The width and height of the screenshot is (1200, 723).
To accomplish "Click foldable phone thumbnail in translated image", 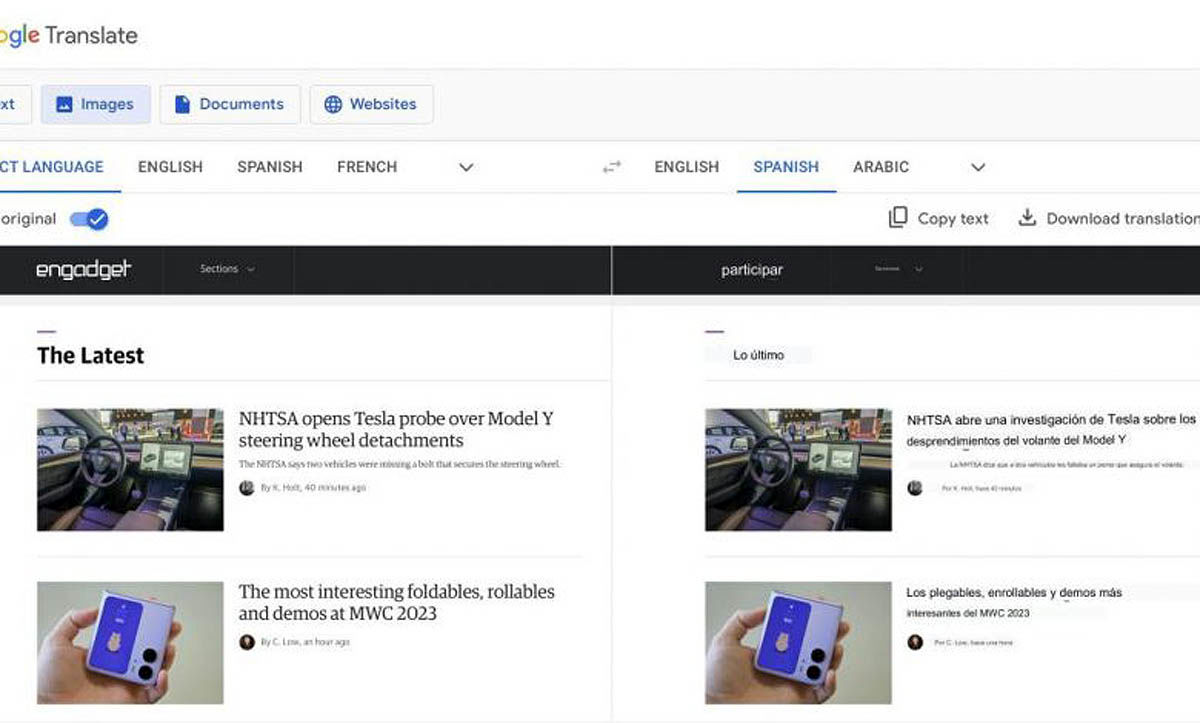I will tap(798, 642).
